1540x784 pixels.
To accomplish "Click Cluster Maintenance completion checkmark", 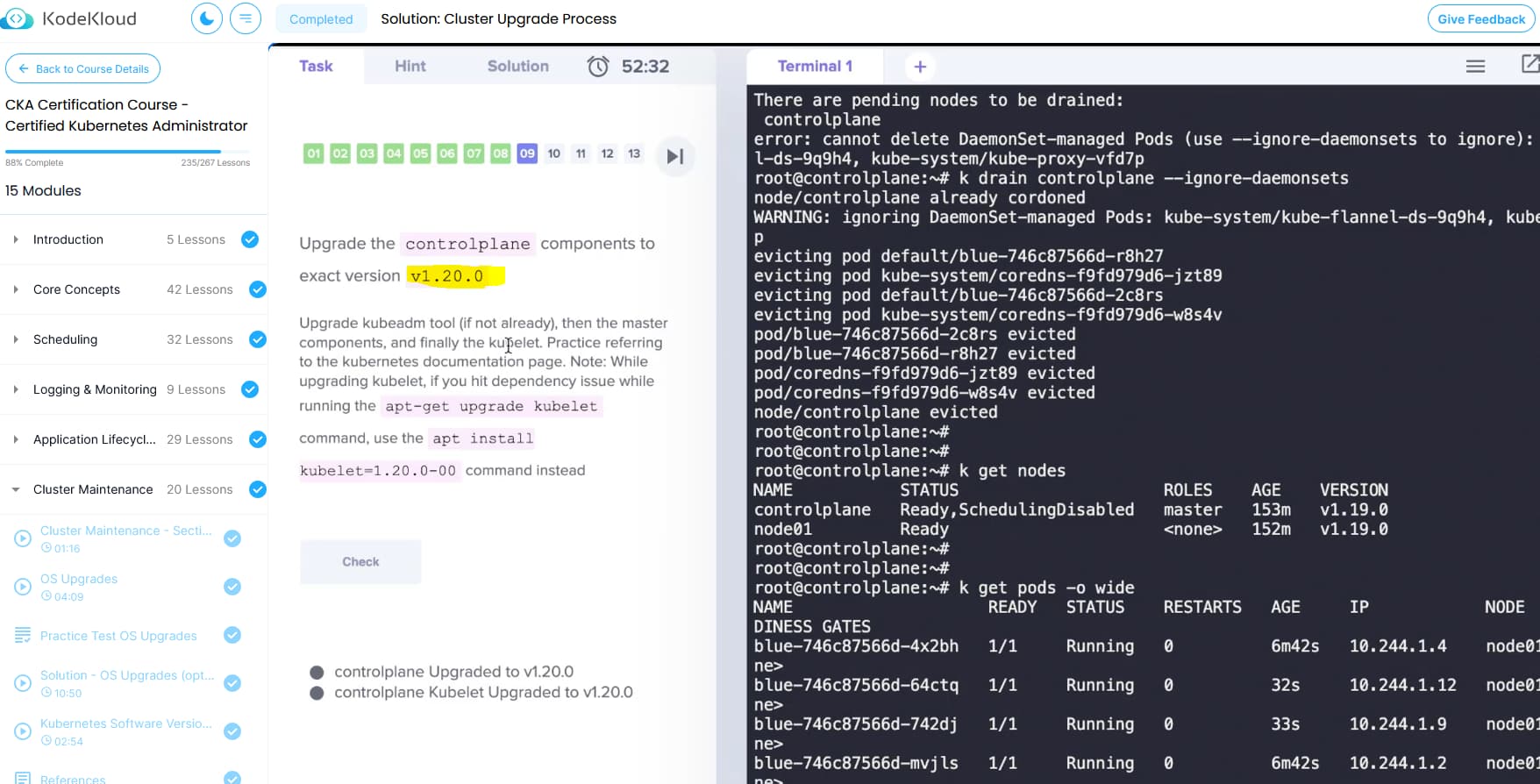I will click(x=258, y=489).
